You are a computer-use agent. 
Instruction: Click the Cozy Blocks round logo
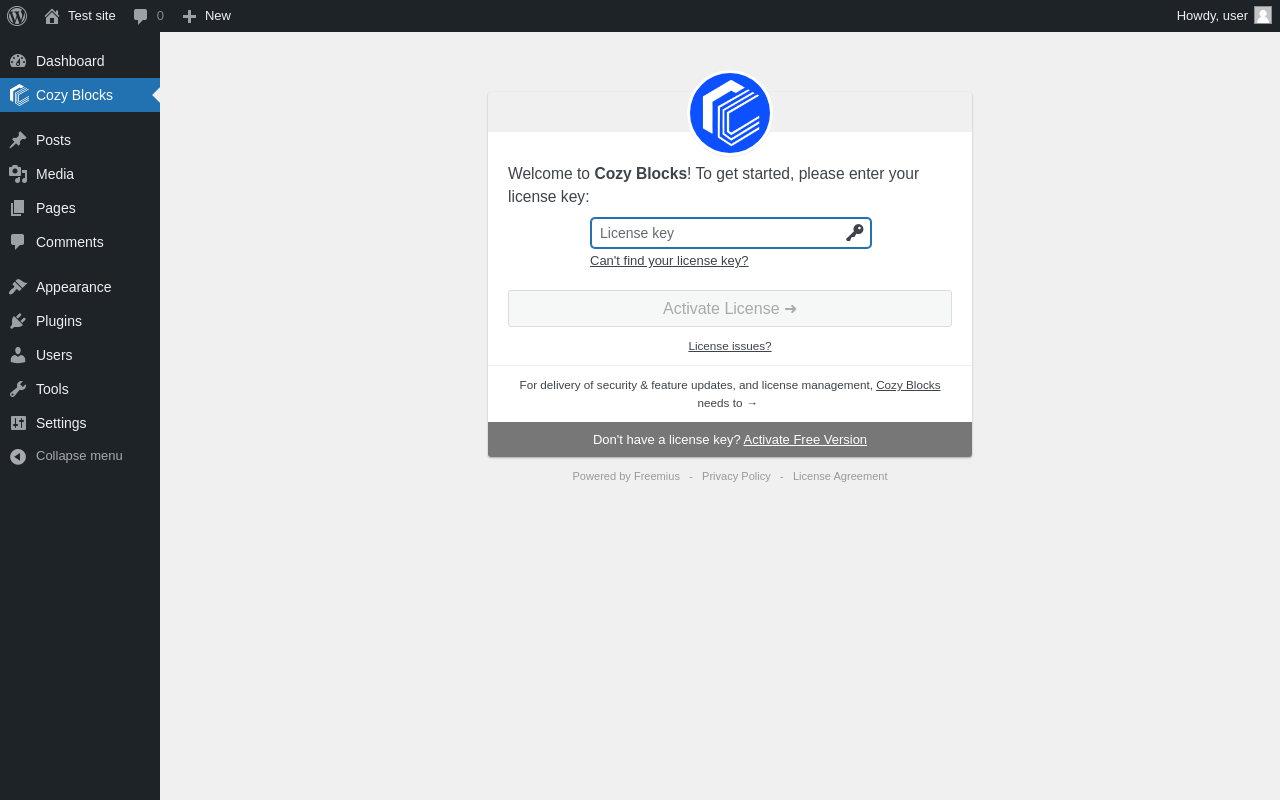[x=730, y=113]
